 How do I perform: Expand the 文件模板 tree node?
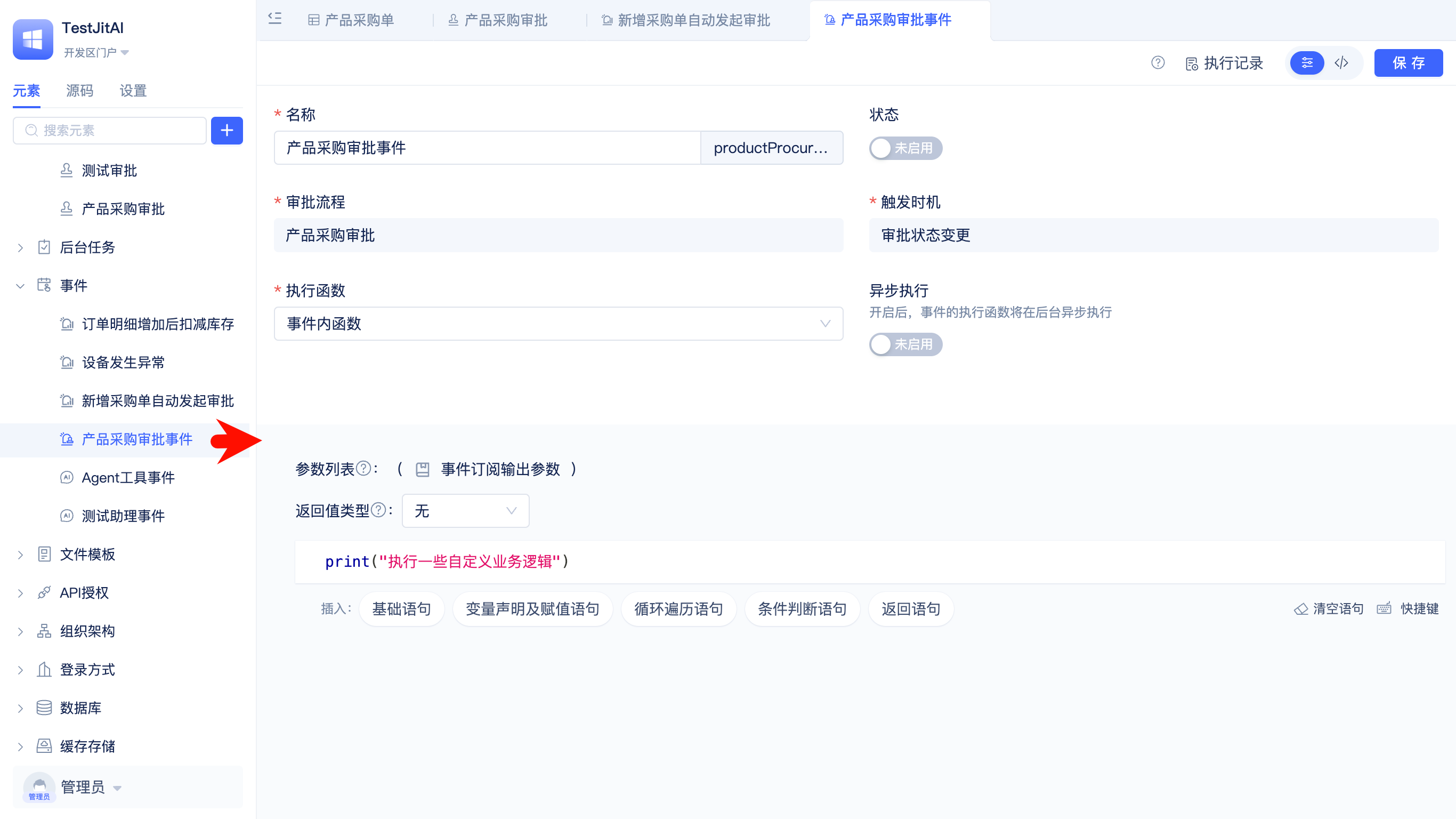click(x=20, y=555)
